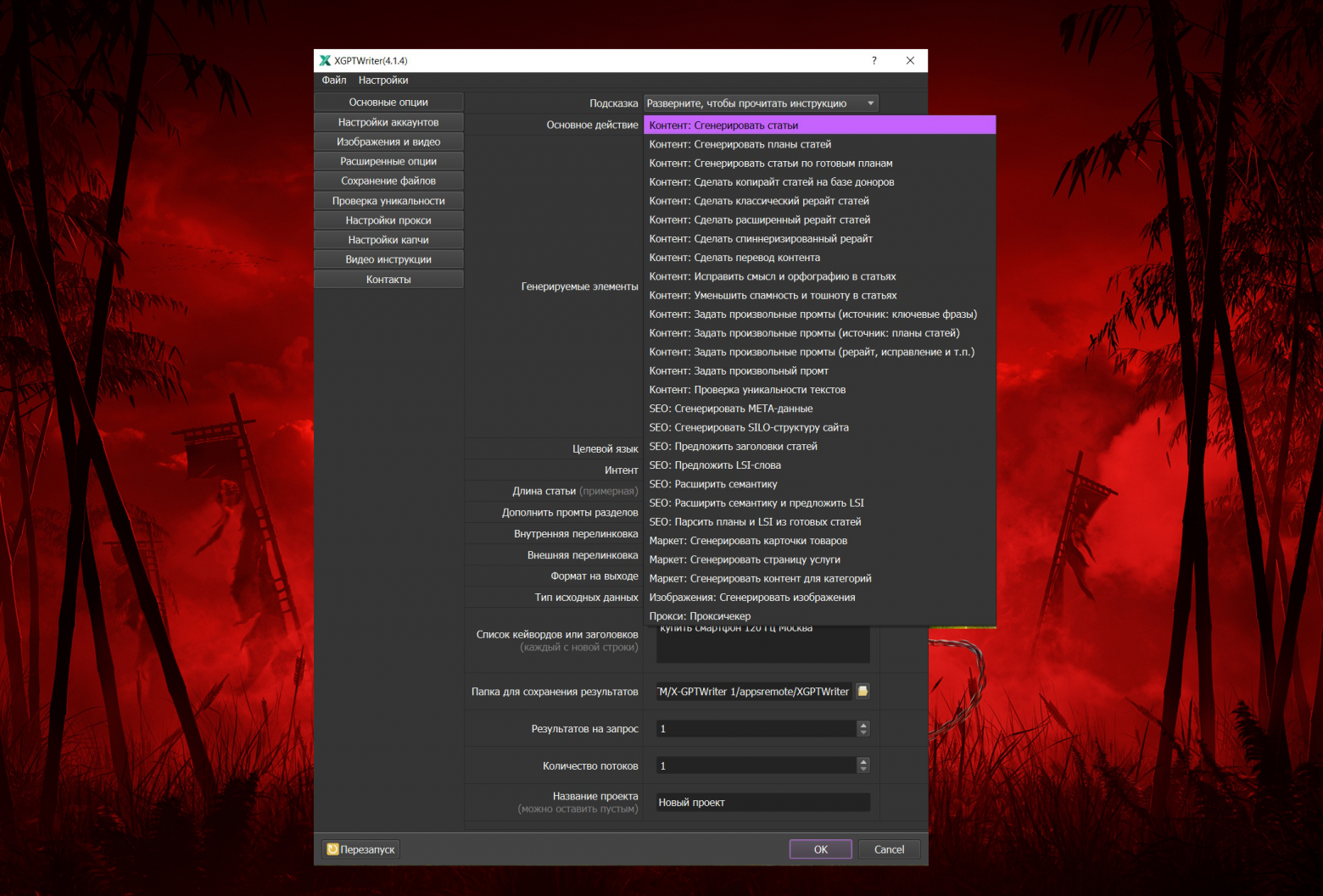Pick 'Сделать спиннеризированный рерайт' option
This screenshot has width=1323, height=896.
point(820,238)
